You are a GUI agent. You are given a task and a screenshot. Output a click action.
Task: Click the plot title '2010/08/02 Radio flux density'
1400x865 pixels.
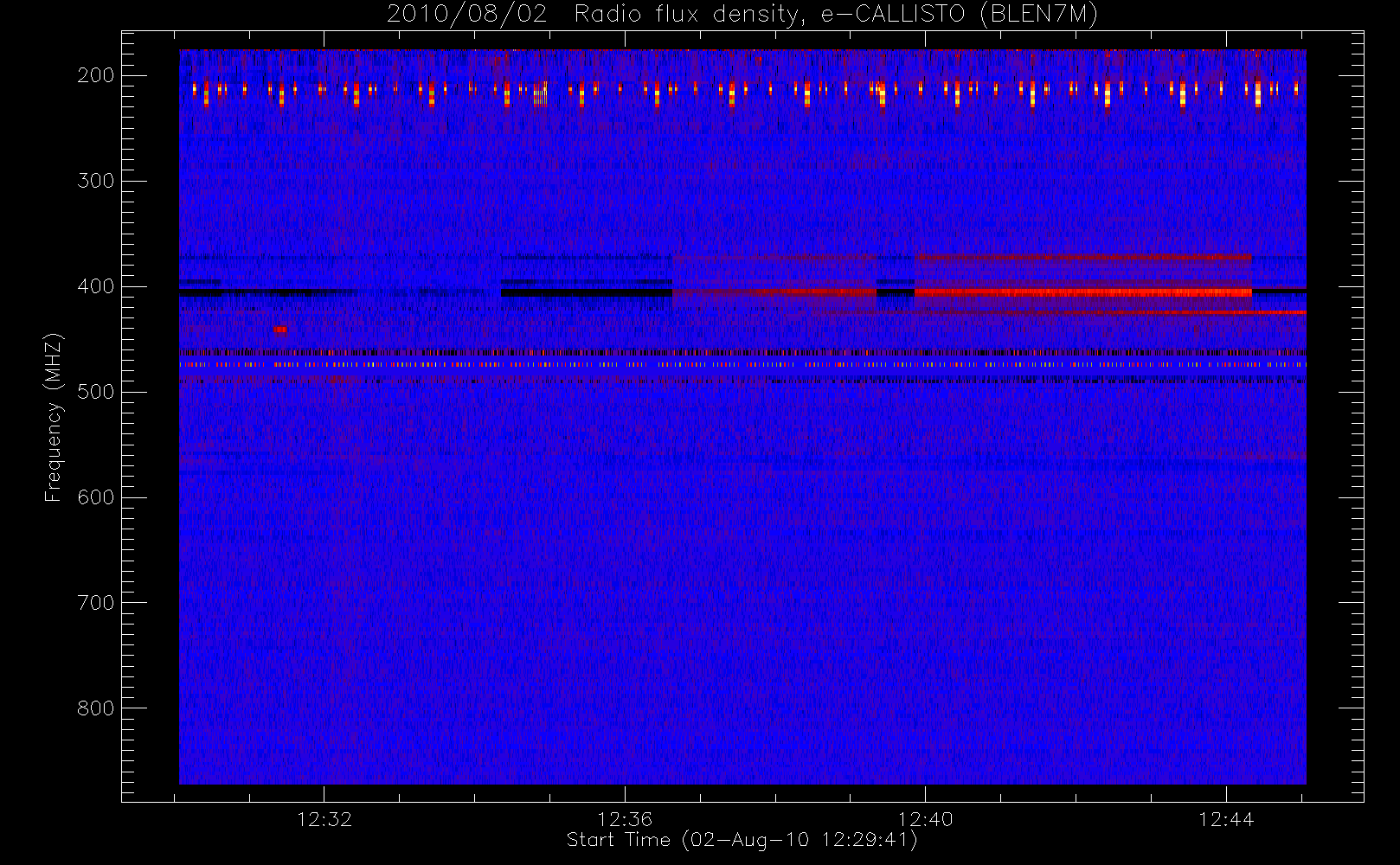pyautogui.click(x=595, y=15)
